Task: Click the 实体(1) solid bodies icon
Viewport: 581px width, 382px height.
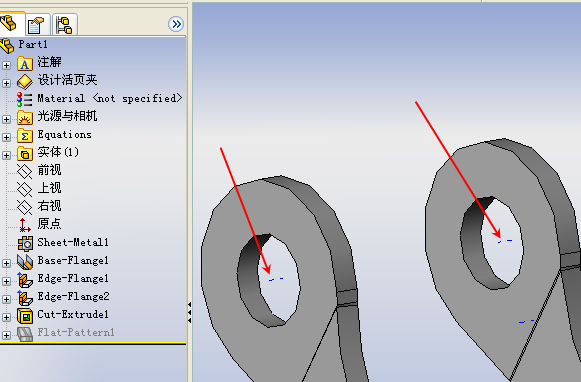Action: [25, 154]
